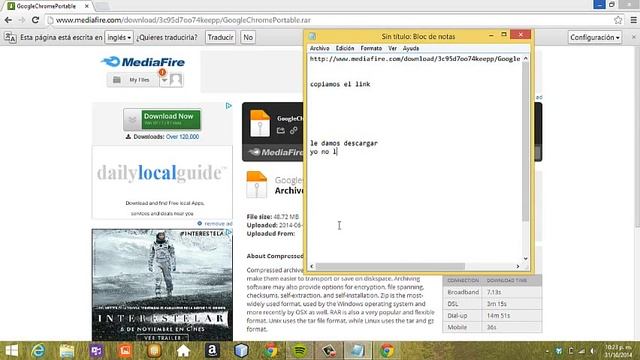This screenshot has width=640, height=360.
Task: Open Chrome's hamburger menu
Action: click(x=633, y=20)
